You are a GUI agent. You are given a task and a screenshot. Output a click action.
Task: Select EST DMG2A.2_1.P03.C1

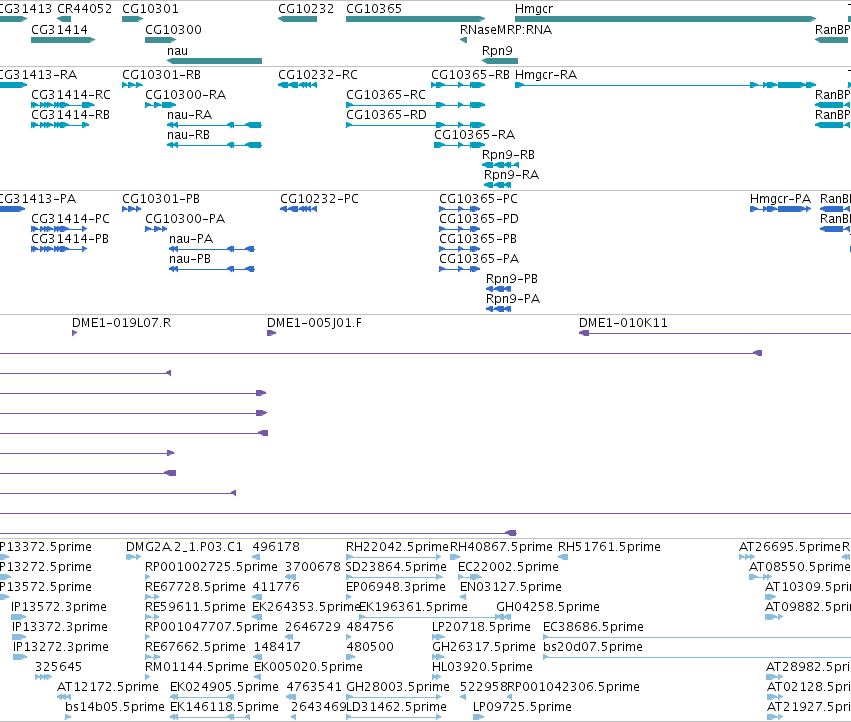(134, 557)
